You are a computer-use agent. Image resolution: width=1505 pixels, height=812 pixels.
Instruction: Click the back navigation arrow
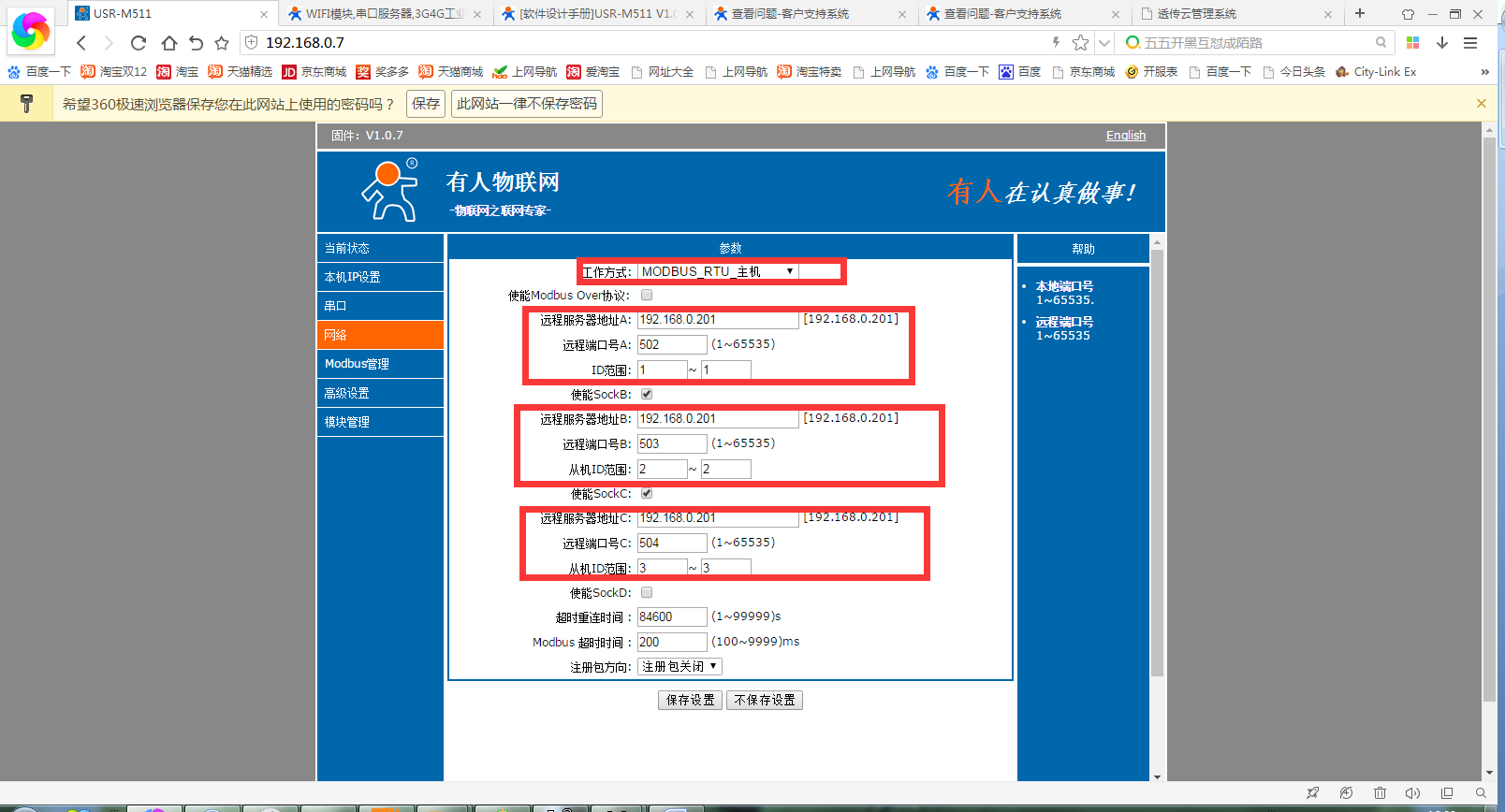pos(81,43)
